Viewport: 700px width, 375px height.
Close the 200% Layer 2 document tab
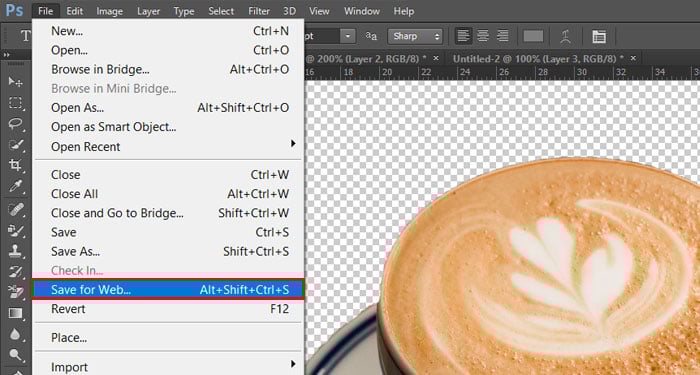tap(436, 58)
